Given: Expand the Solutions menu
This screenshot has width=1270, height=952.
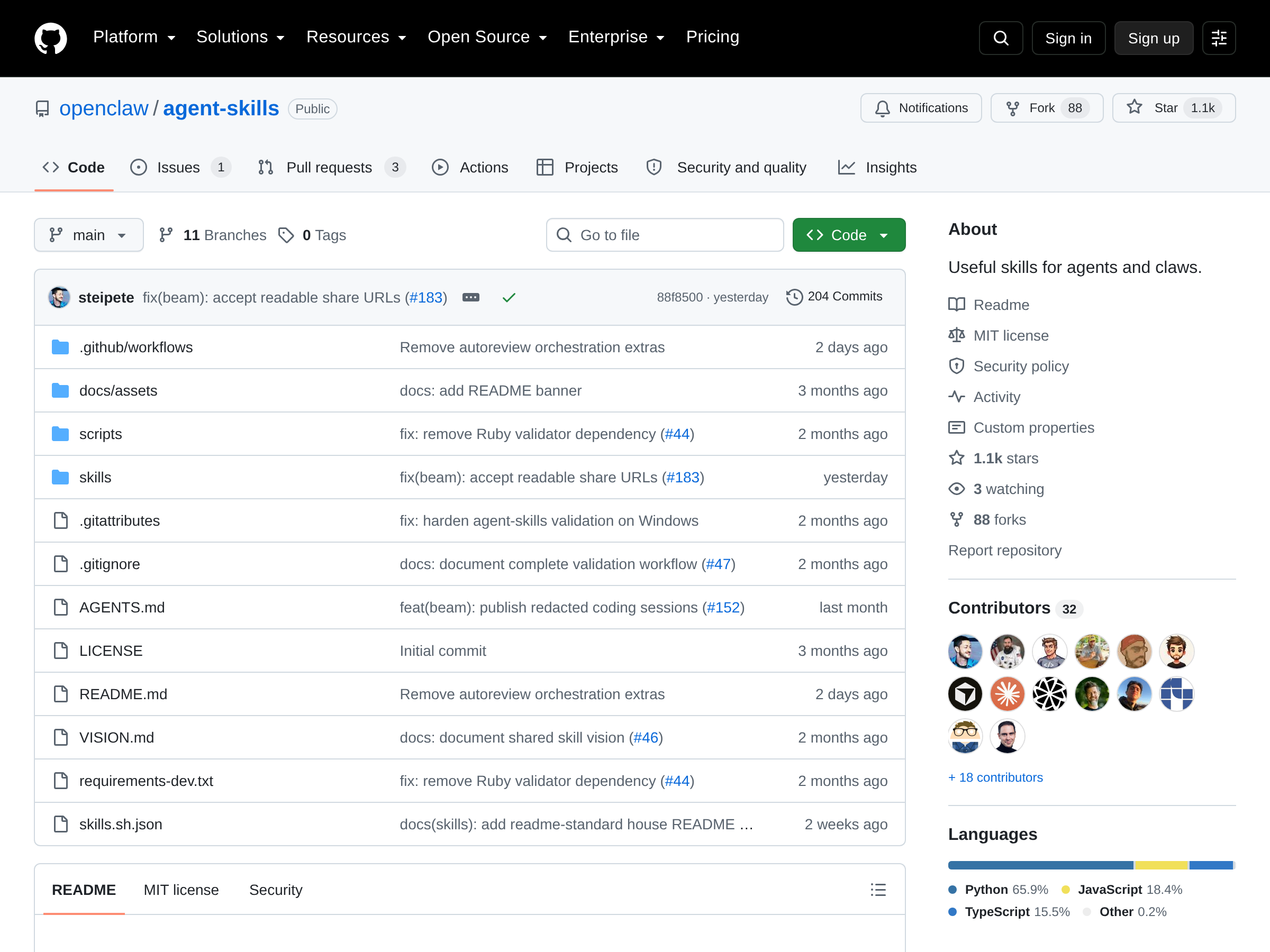Looking at the screenshot, I should [x=241, y=36].
